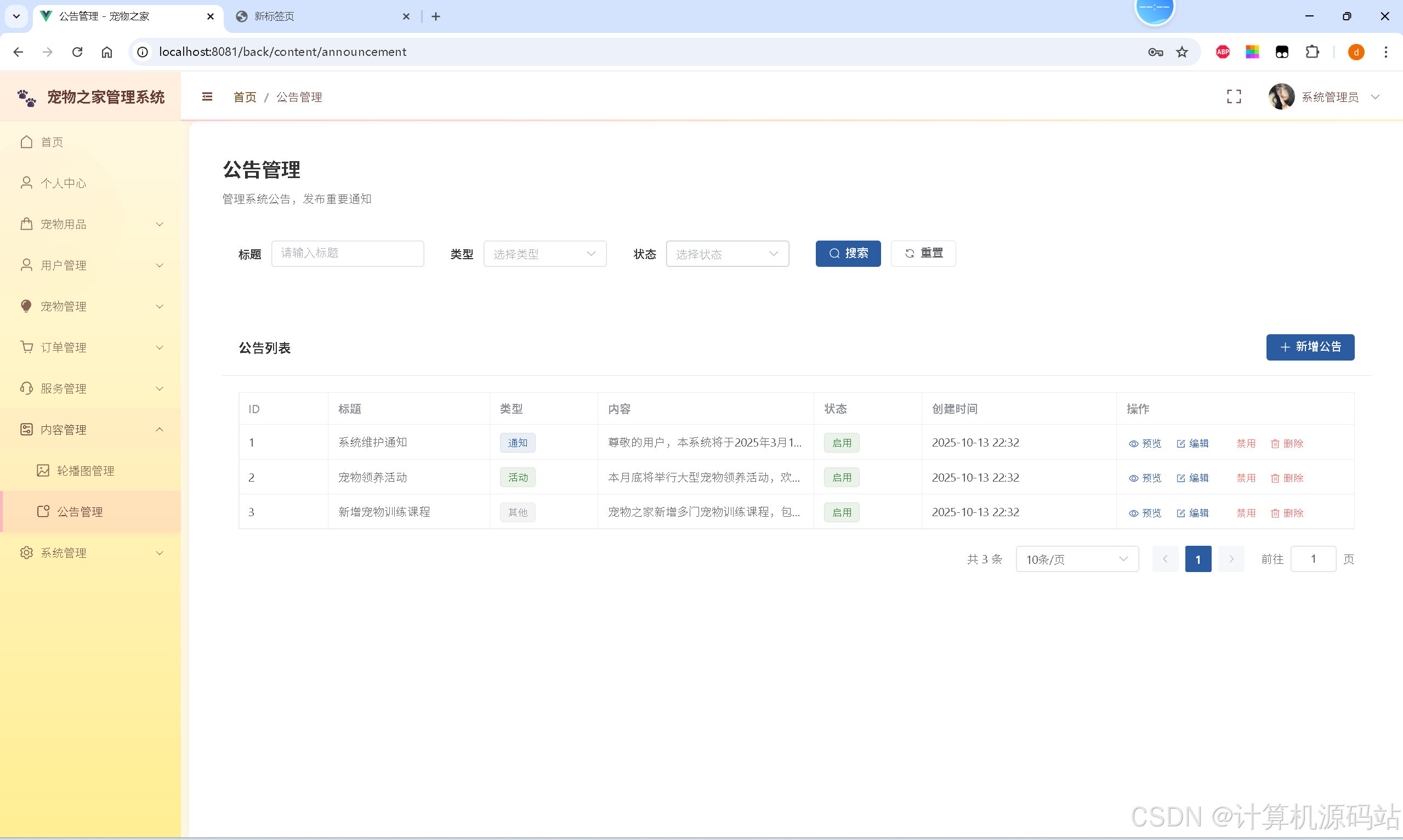Screen dimensions: 1403x840
Task: Click the 首页 breadcrumb link
Action: pos(245,97)
